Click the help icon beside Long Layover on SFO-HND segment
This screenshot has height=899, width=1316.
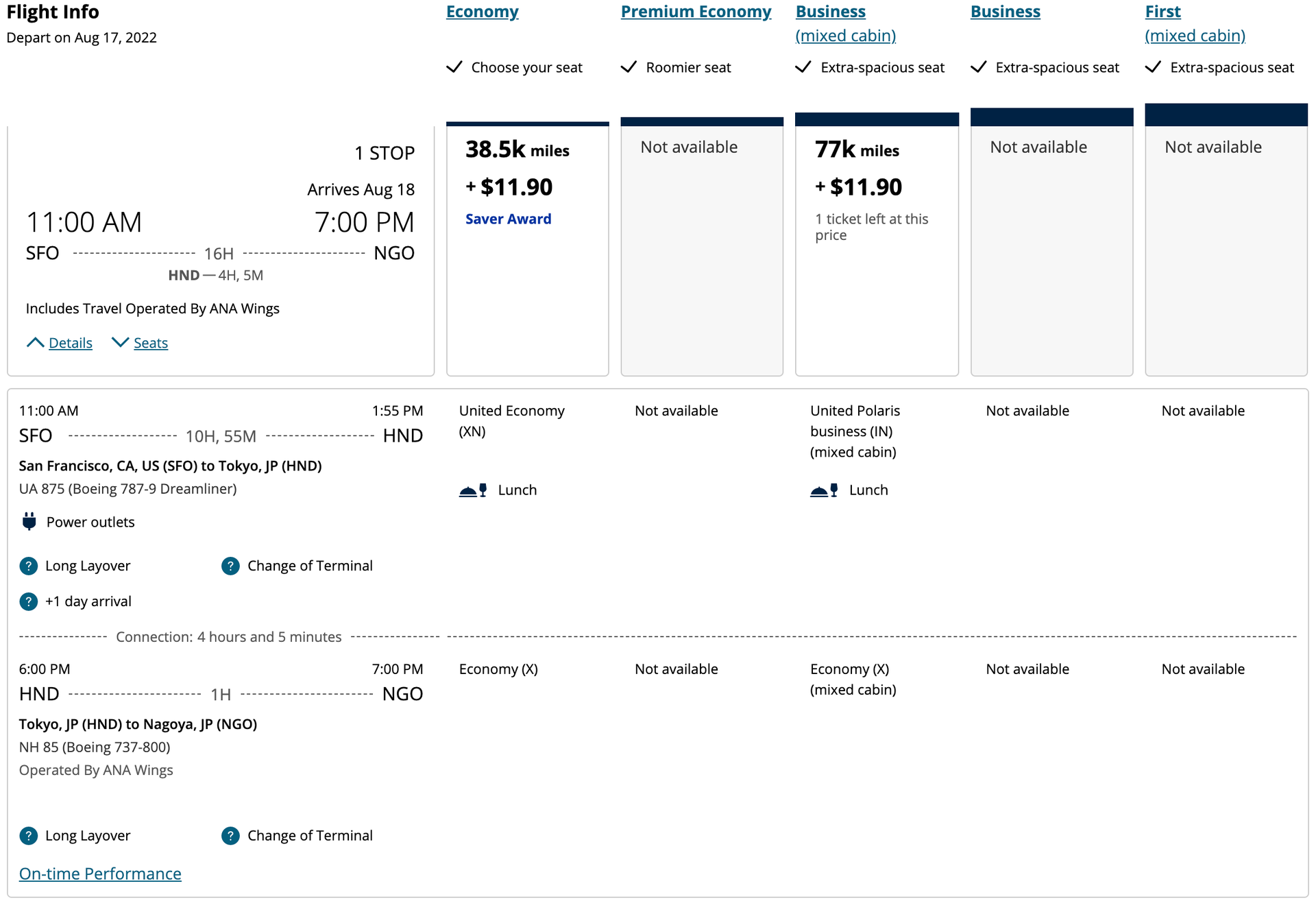pyautogui.click(x=28, y=566)
